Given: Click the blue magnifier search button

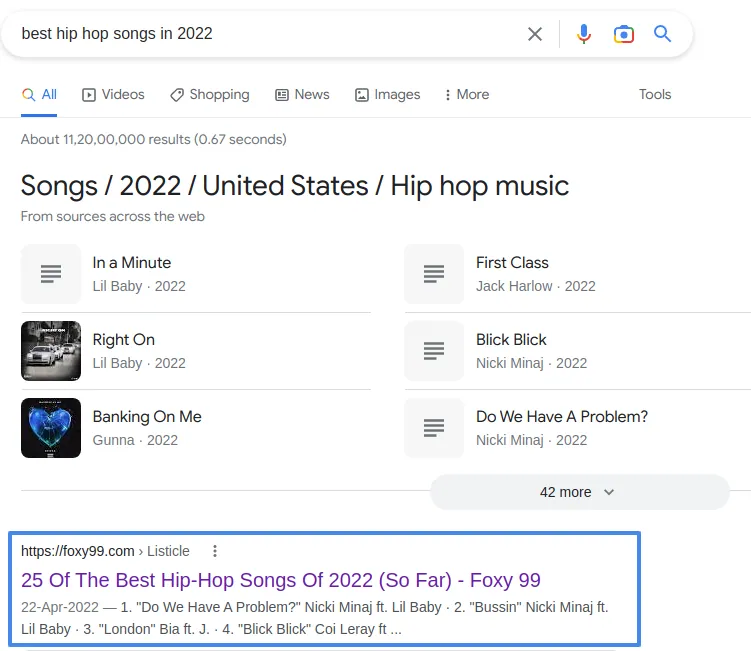Looking at the screenshot, I should tap(662, 34).
